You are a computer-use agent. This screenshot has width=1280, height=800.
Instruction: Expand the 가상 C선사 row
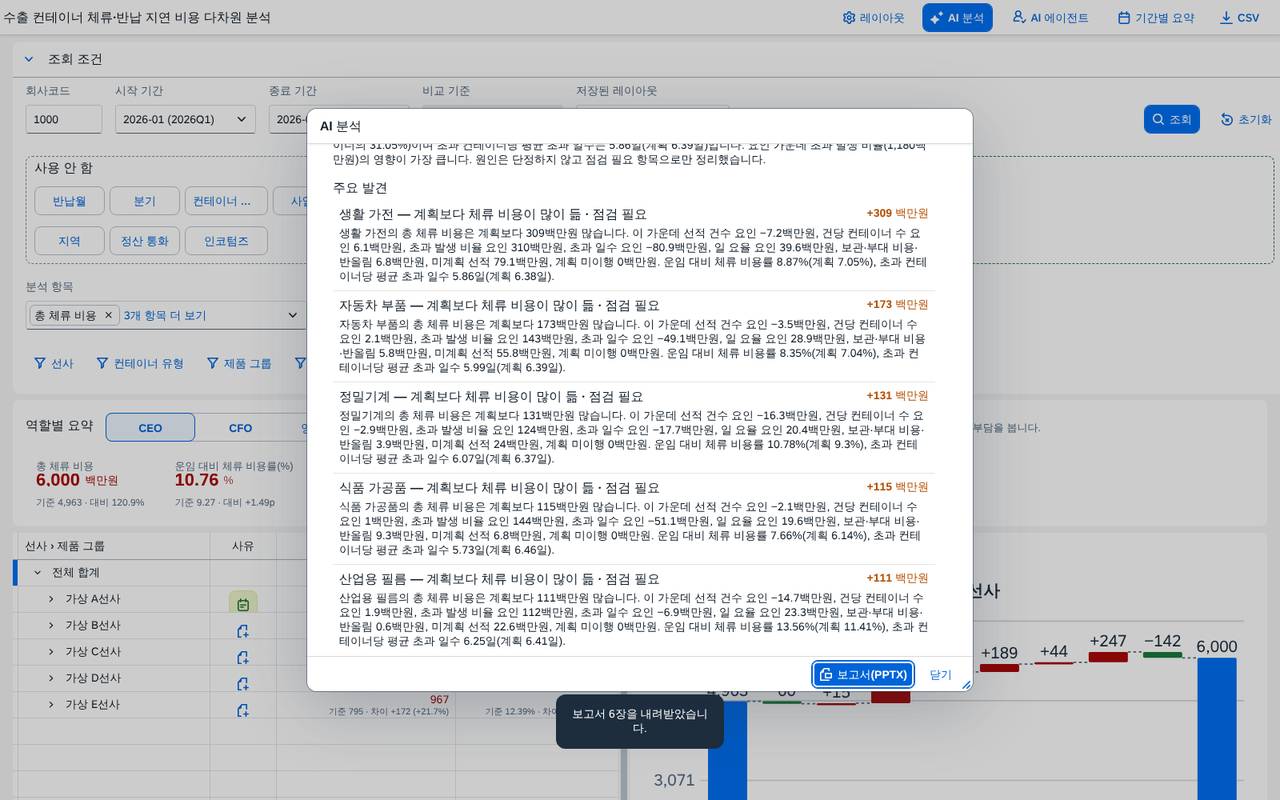pos(51,652)
